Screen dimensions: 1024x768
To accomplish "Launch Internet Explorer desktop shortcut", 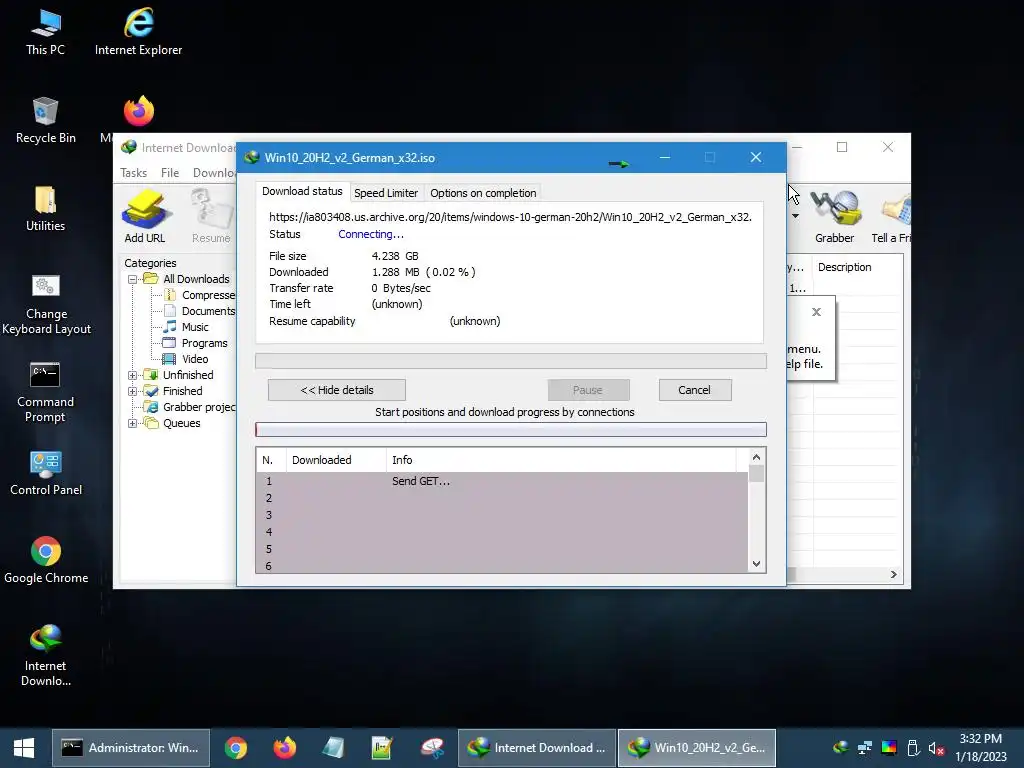I will pyautogui.click(x=138, y=32).
